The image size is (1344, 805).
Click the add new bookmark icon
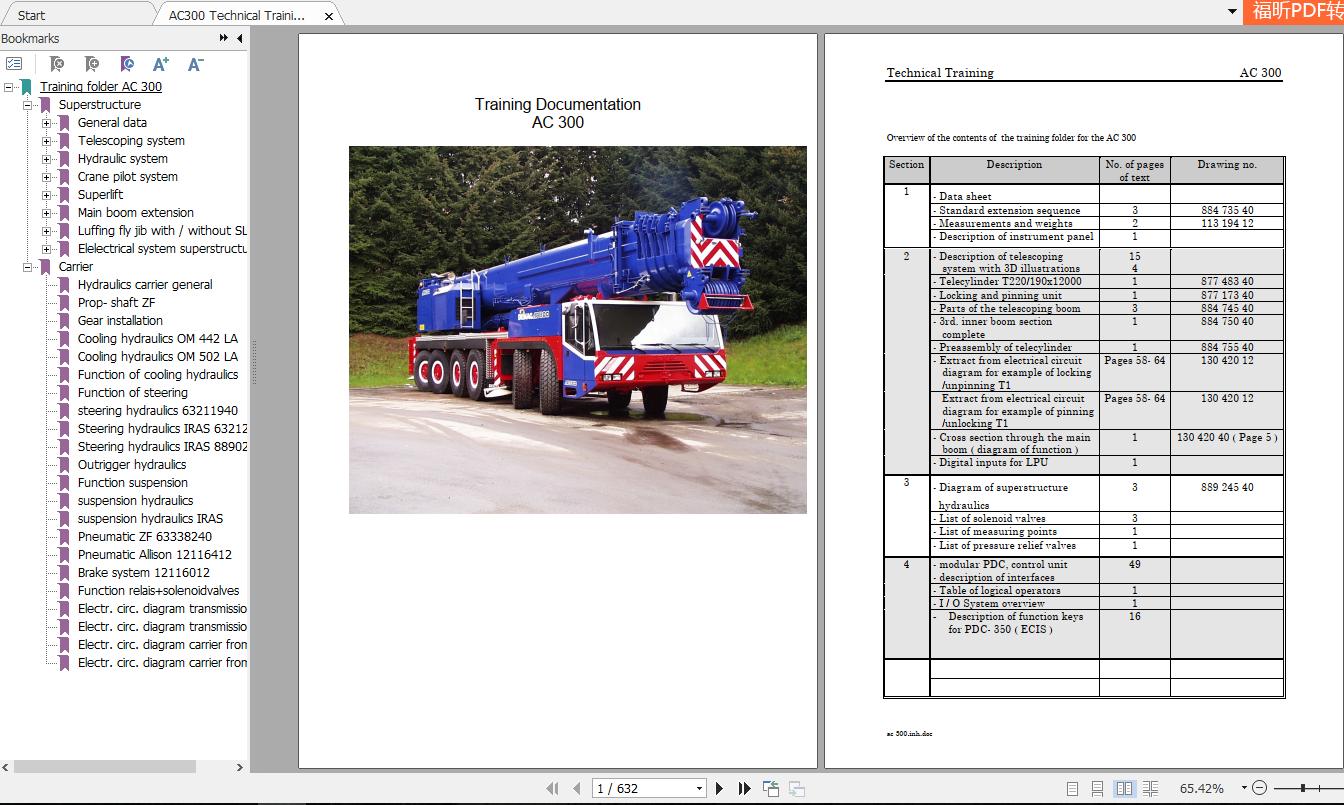(x=92, y=64)
